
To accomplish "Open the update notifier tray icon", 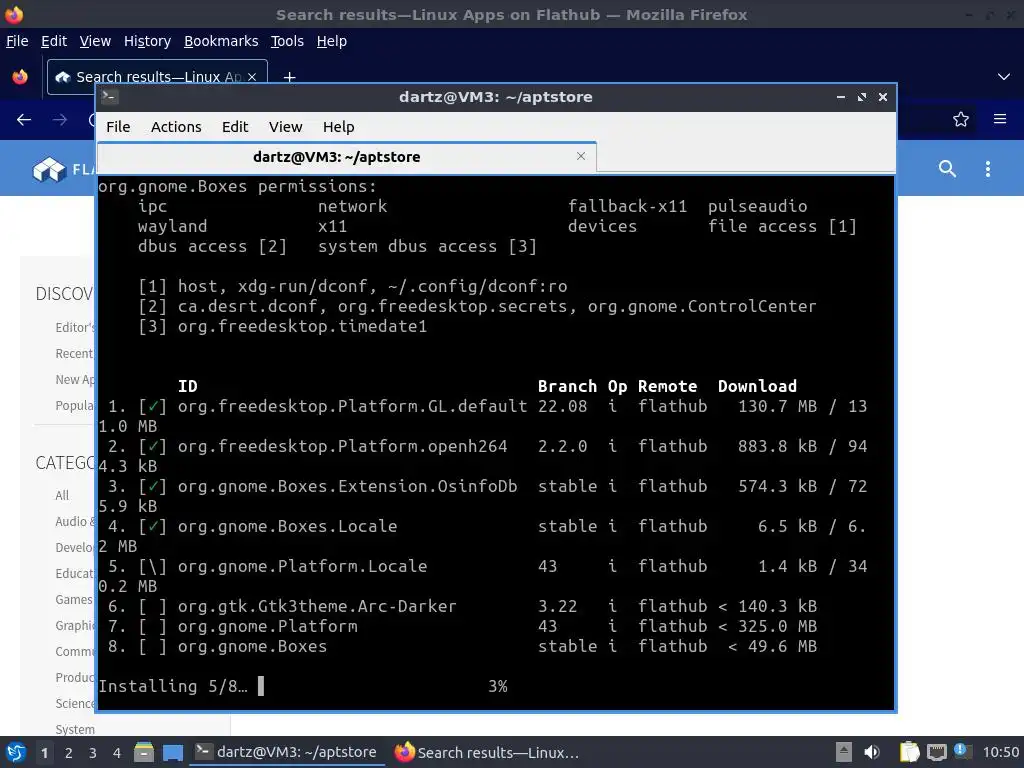I will point(961,751).
